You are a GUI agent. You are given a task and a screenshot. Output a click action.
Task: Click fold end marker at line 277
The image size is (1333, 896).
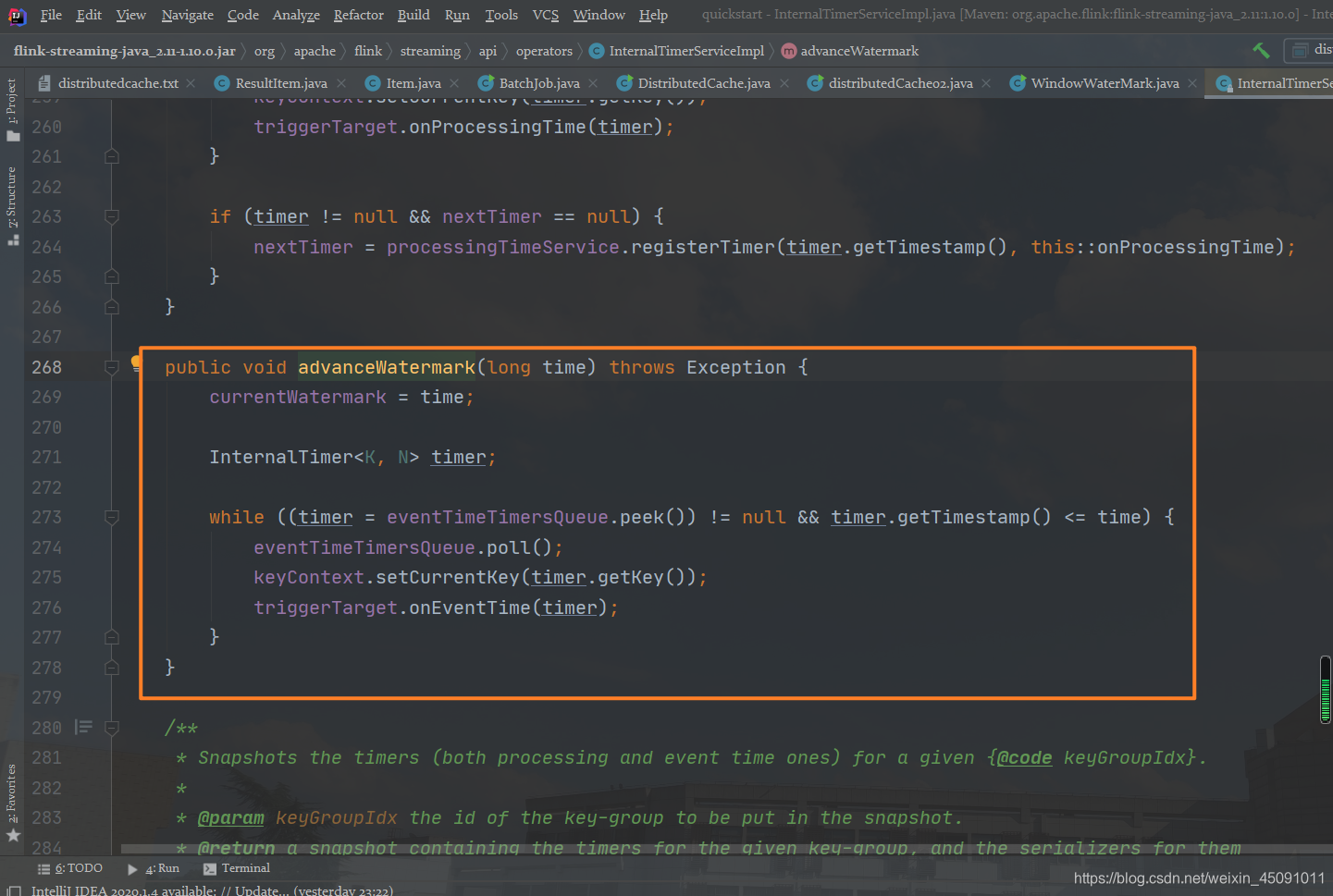point(112,637)
